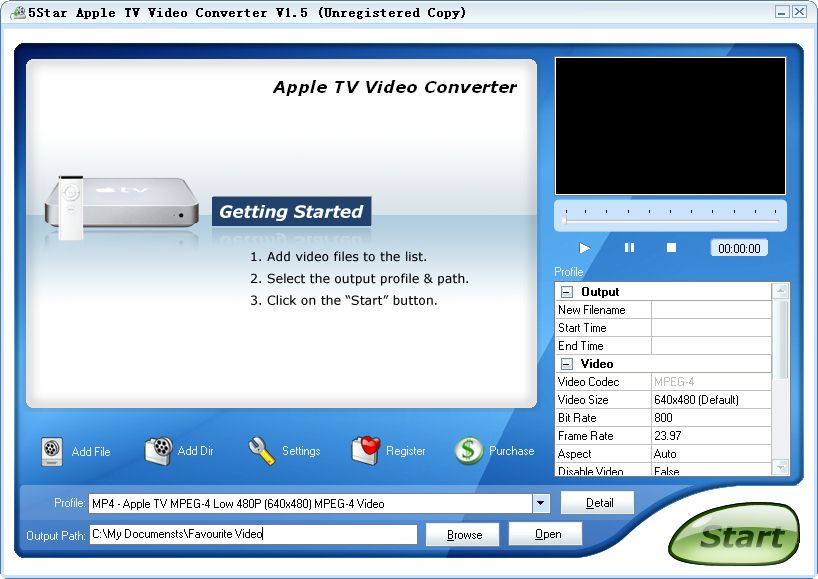Click the Register label
The height and width of the screenshot is (579, 818).
[x=405, y=451]
